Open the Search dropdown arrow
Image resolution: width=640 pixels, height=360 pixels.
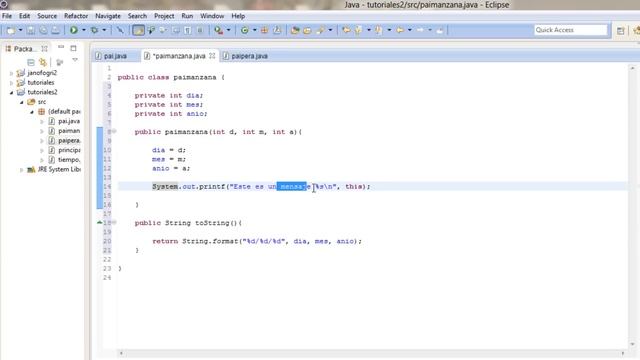(x=330, y=30)
